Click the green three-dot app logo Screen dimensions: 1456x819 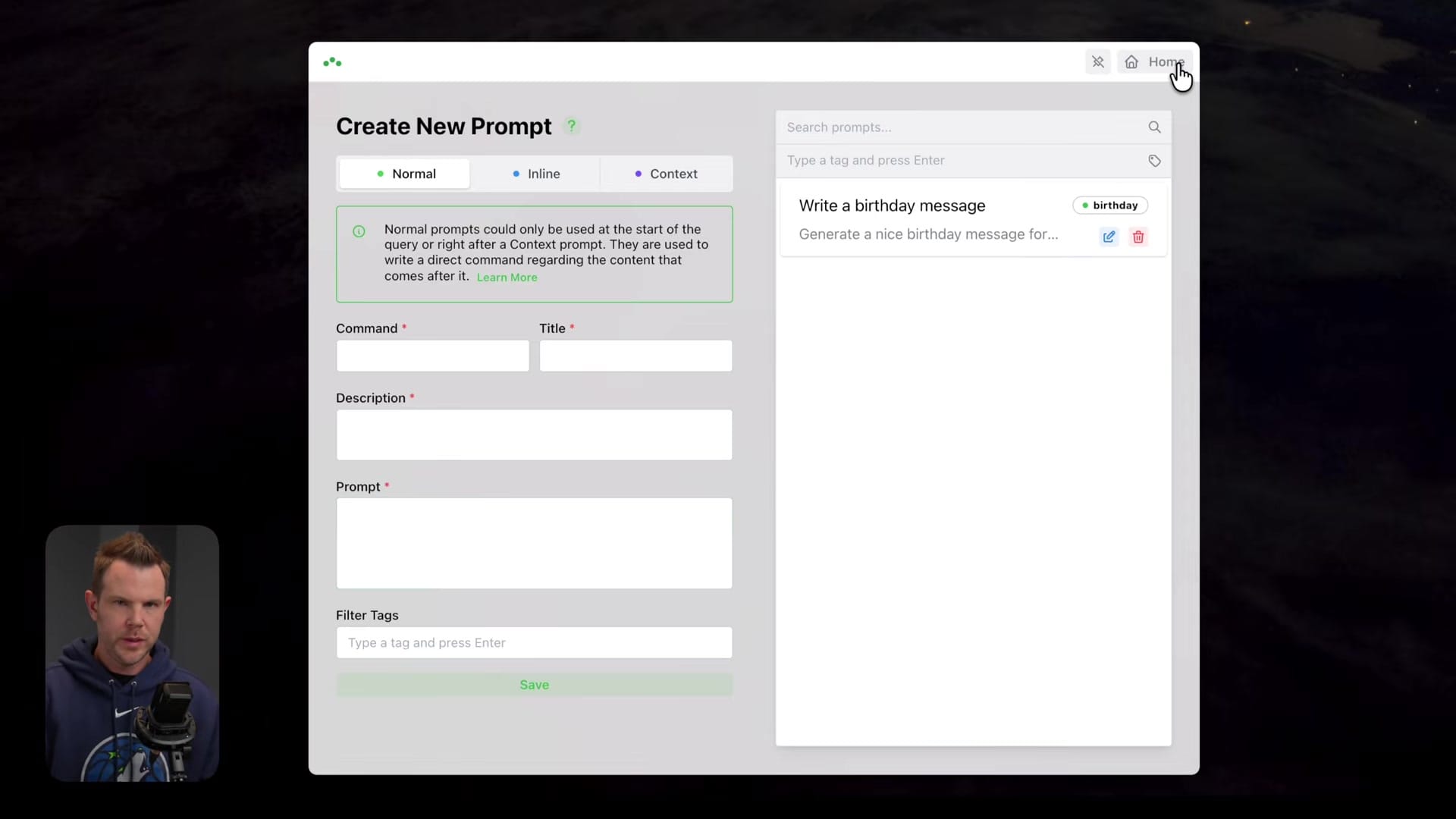point(332,62)
